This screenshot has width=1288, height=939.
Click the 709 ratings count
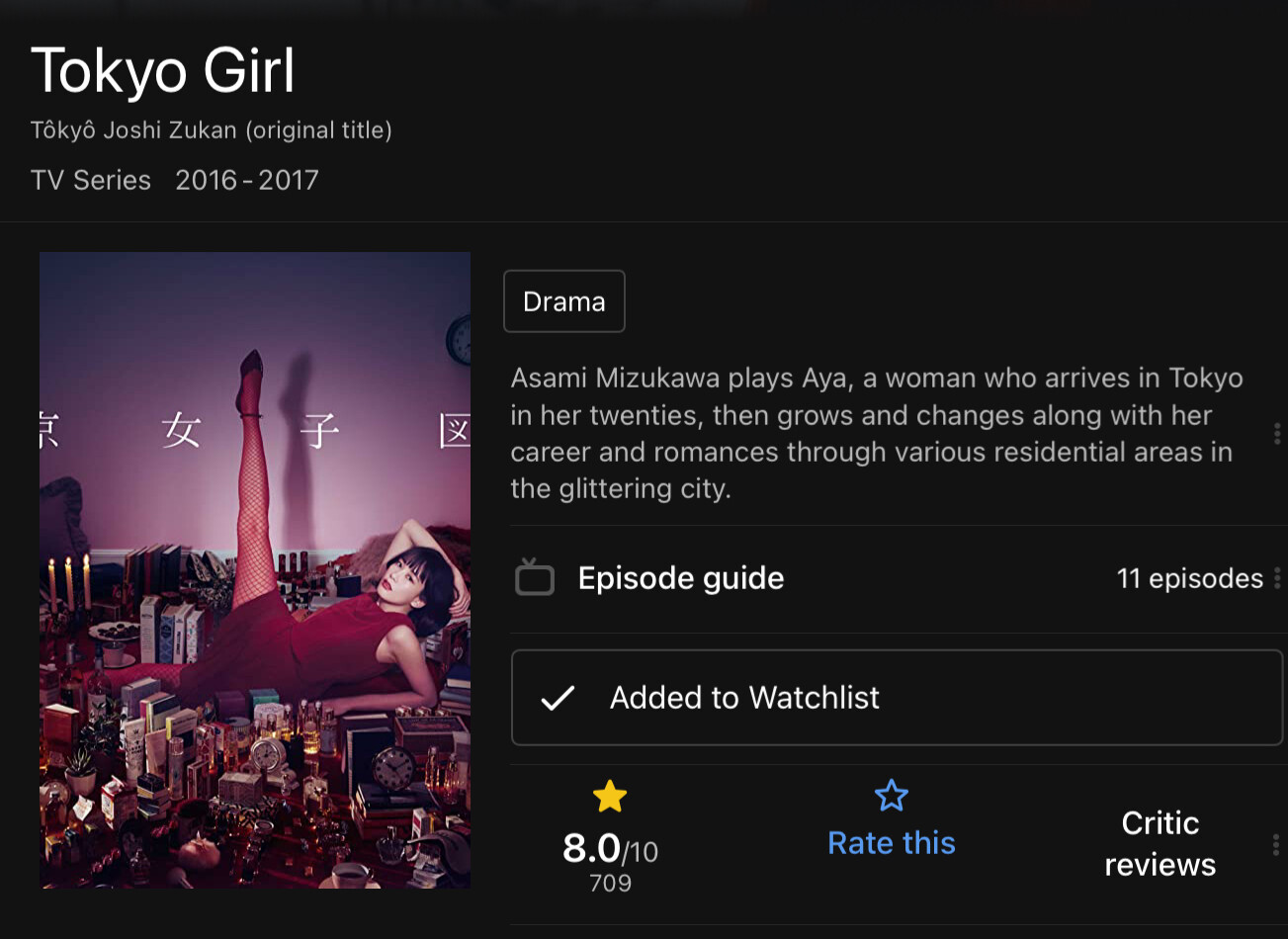610,883
